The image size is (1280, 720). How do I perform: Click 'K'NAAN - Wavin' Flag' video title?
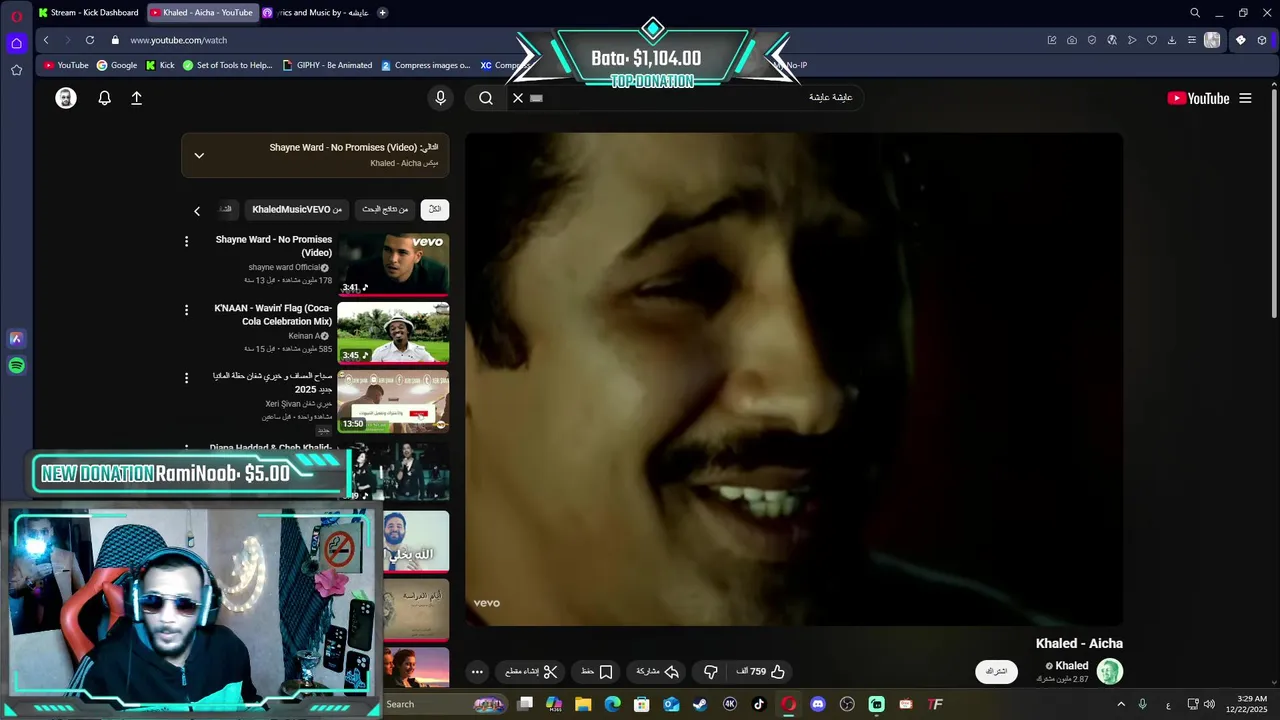coord(273,315)
